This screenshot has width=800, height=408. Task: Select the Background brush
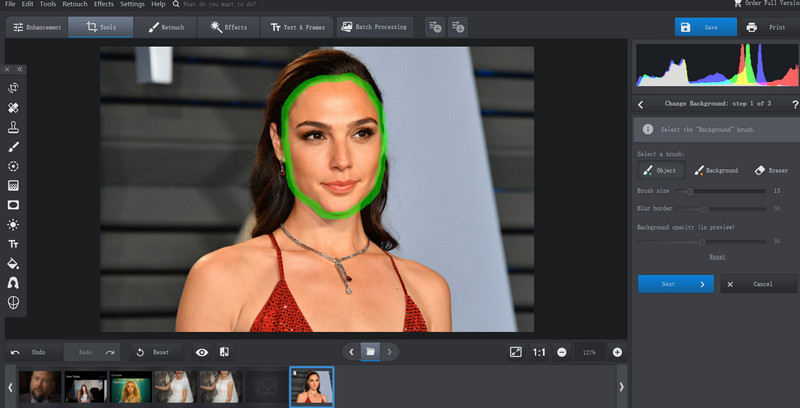click(716, 170)
